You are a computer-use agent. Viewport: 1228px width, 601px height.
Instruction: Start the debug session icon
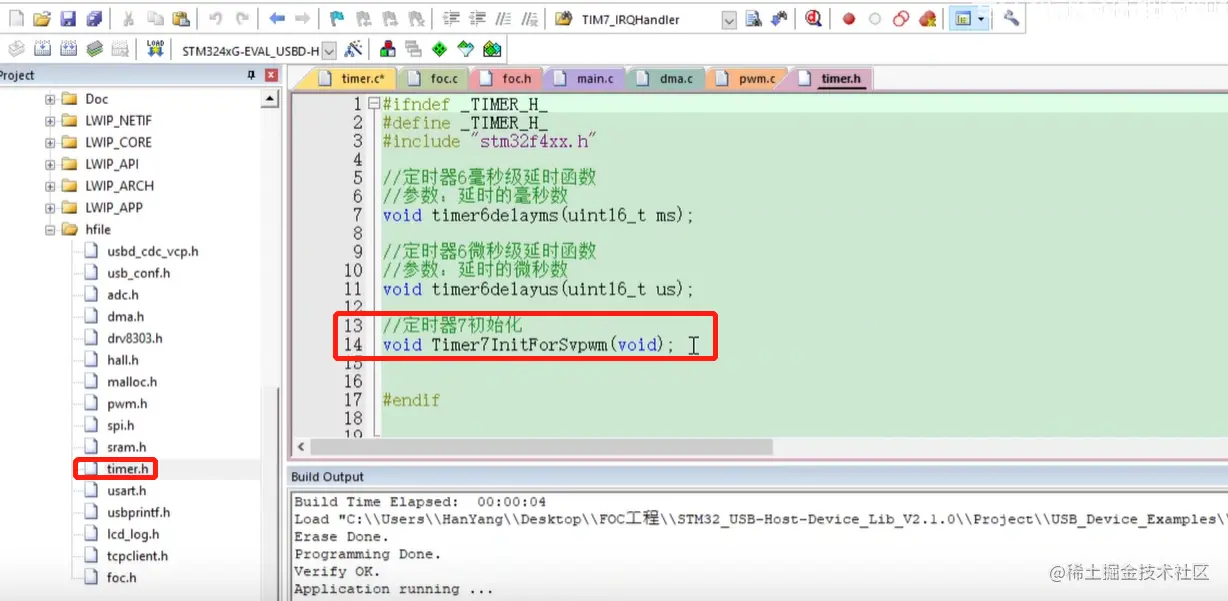[x=813, y=18]
